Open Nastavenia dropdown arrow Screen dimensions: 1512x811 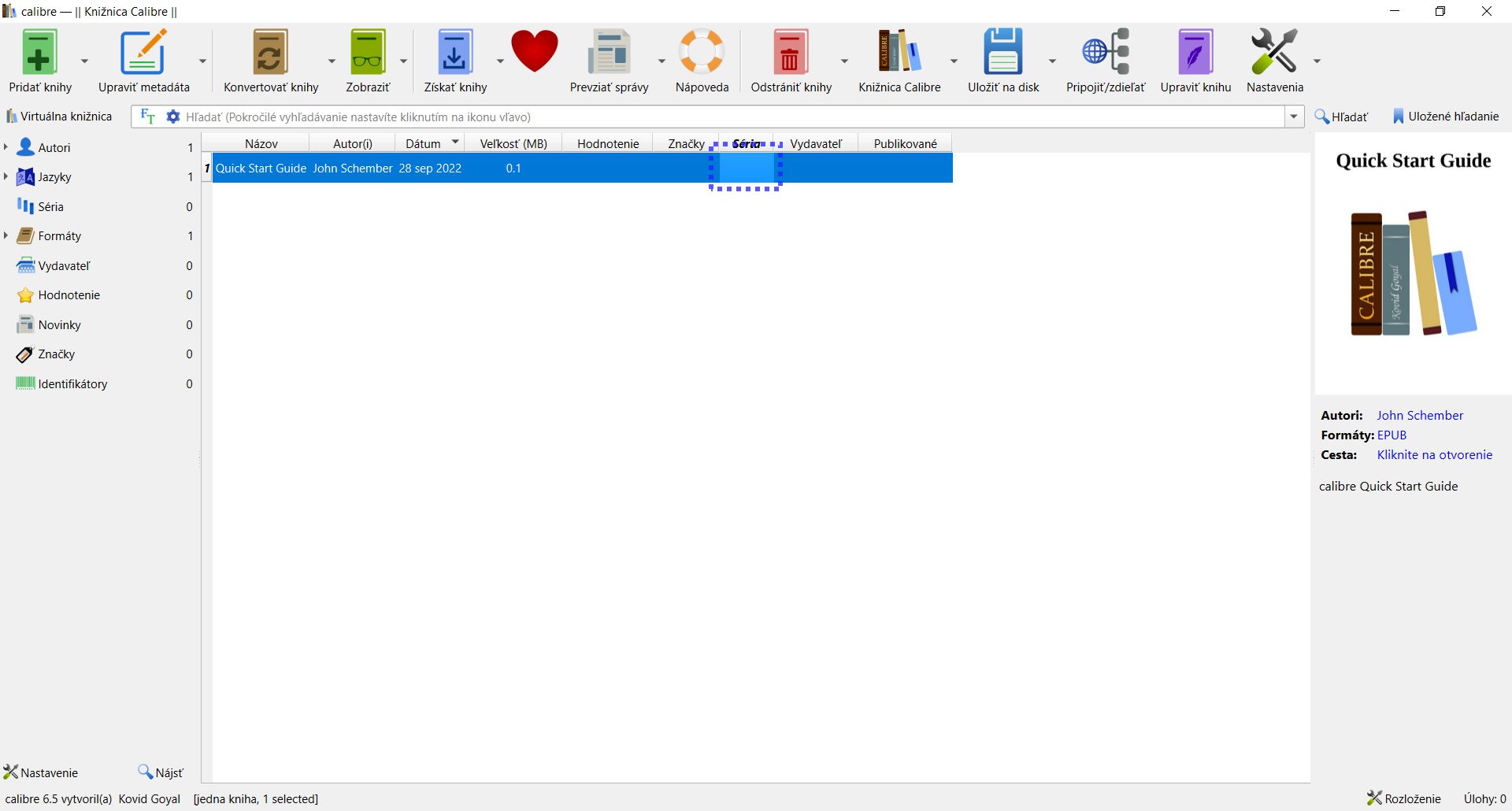pos(1317,61)
